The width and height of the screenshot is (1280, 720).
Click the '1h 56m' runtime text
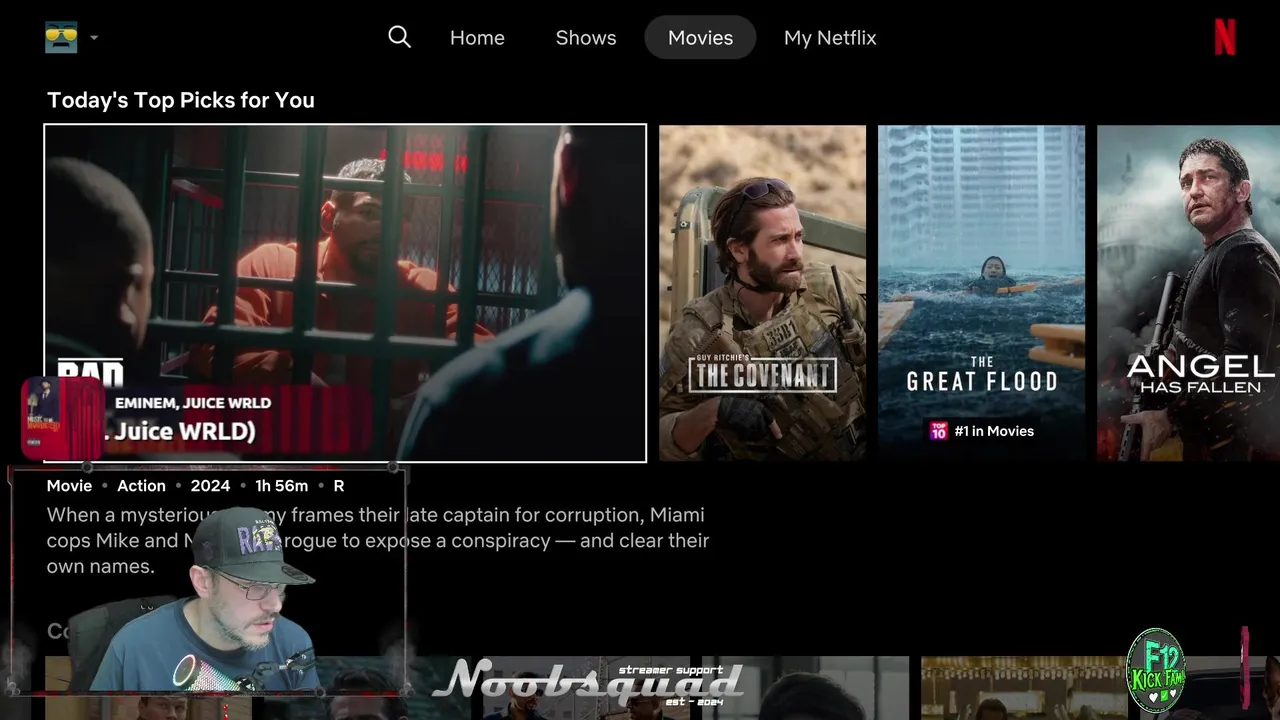click(281, 486)
